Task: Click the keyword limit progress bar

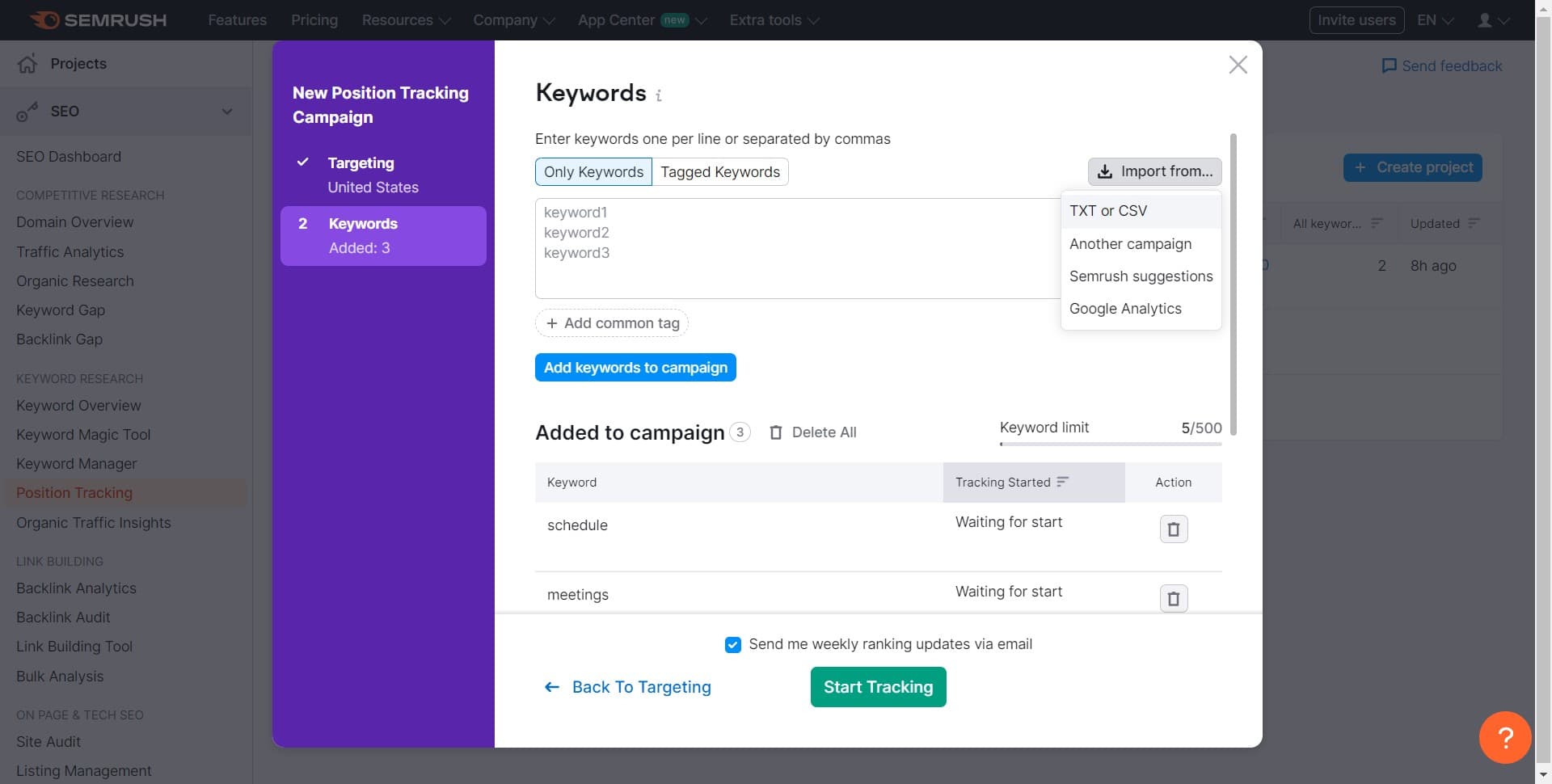Action: pos(1110,444)
